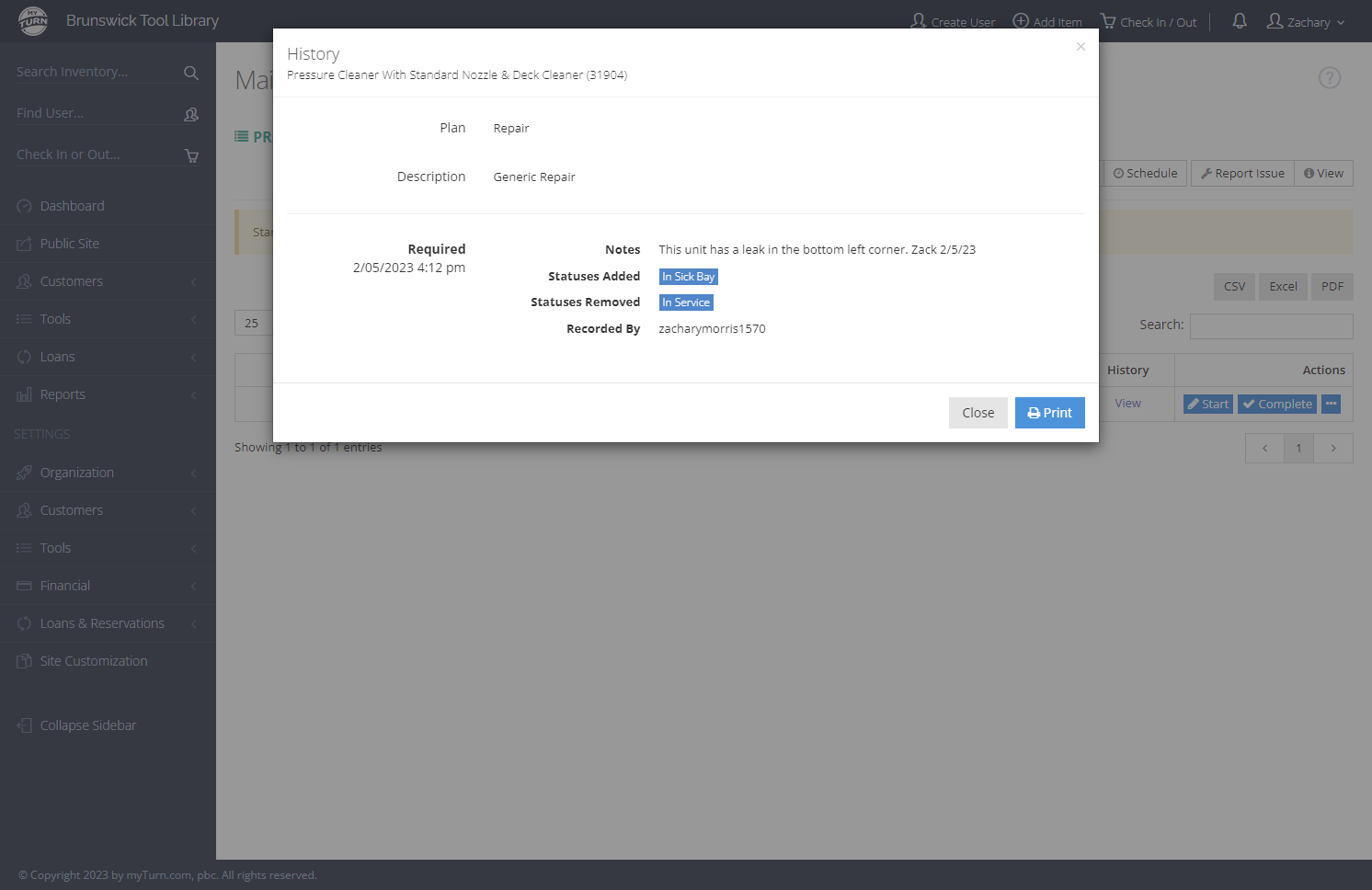Go to next page of table

tap(1333, 449)
